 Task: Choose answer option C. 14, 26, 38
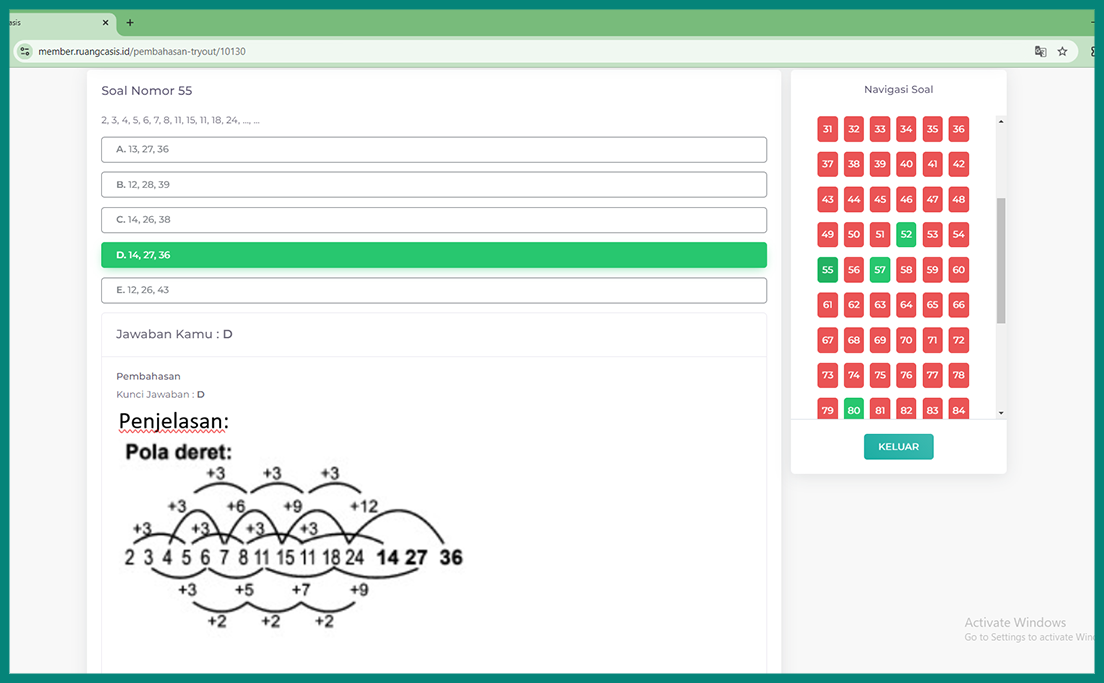coord(433,220)
